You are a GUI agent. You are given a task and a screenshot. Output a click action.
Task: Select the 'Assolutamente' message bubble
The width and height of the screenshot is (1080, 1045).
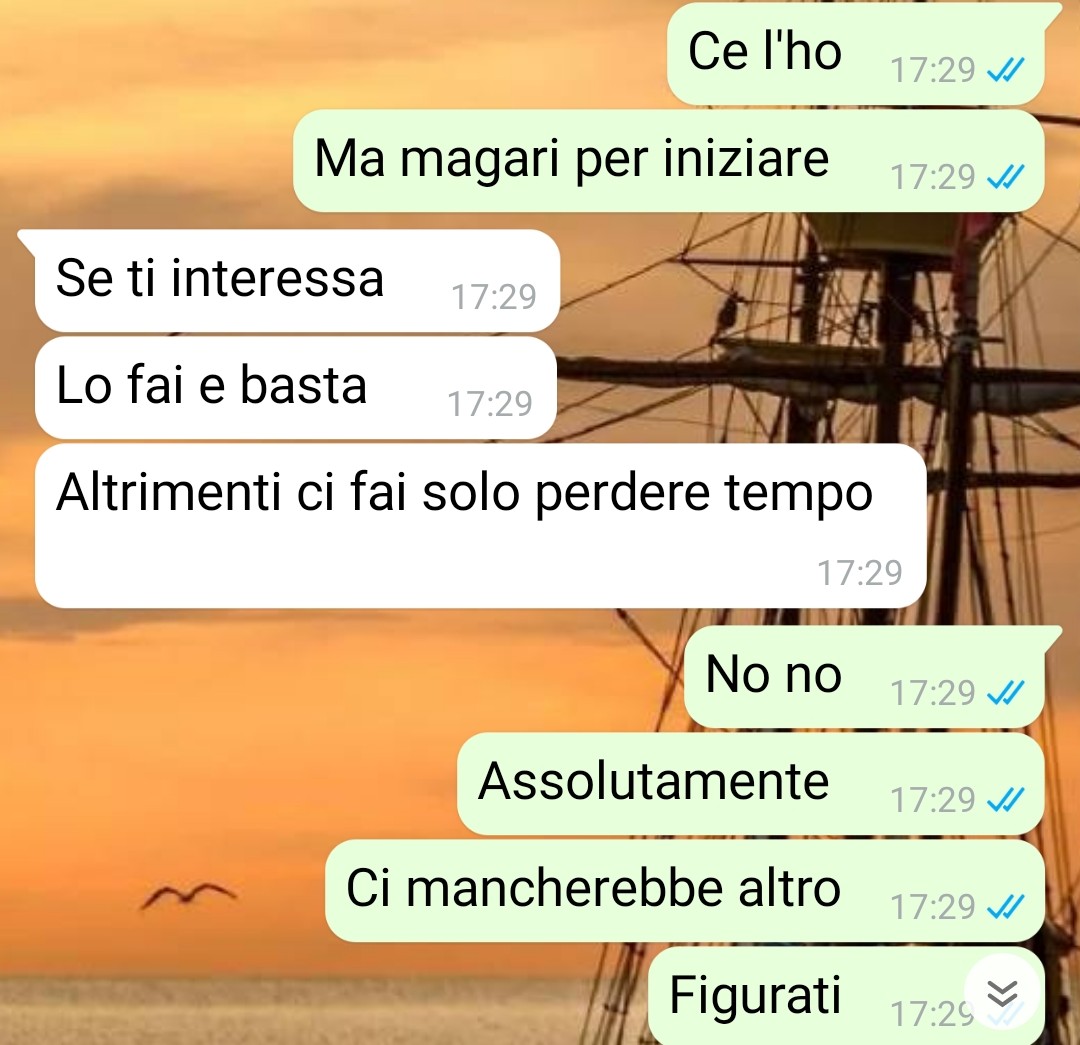point(751,783)
